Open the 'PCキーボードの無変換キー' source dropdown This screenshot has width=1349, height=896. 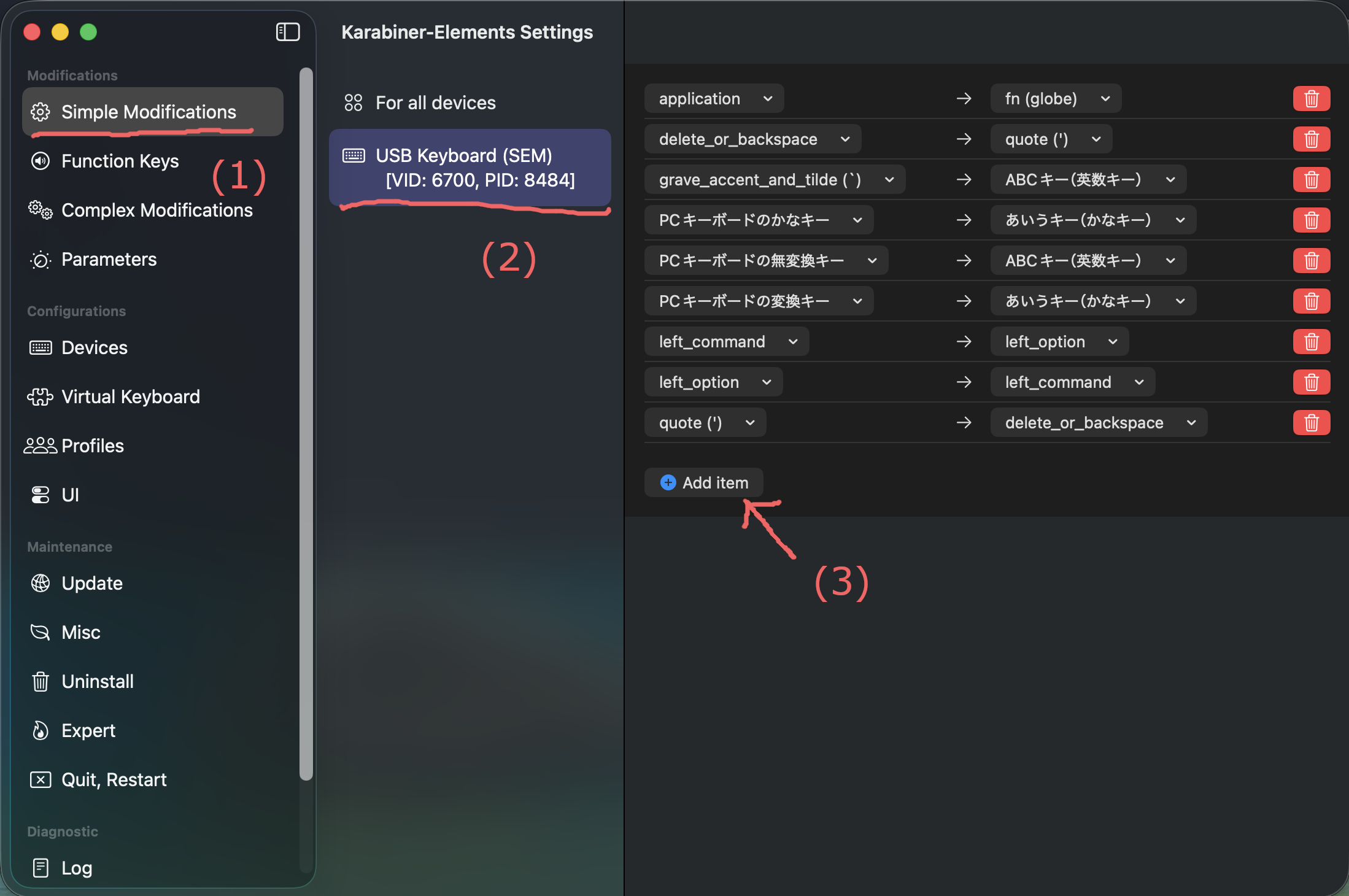tap(767, 261)
